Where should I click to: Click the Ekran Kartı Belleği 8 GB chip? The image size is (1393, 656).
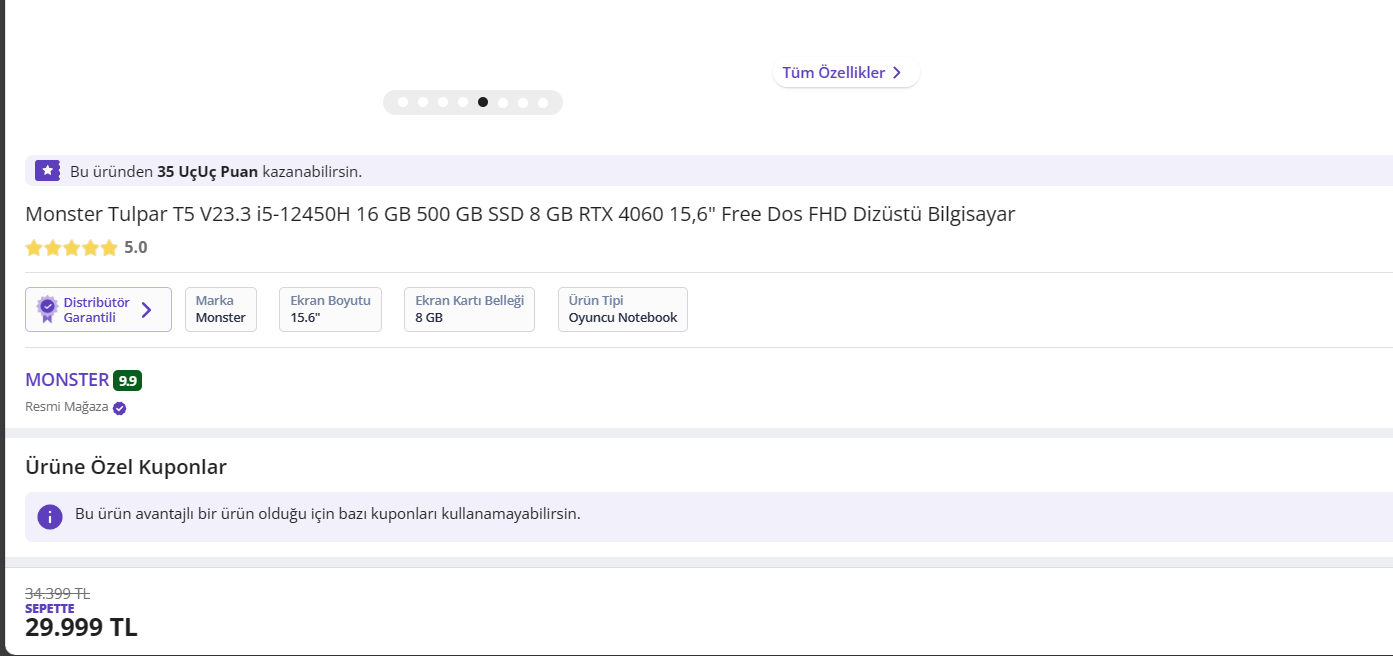click(x=469, y=310)
